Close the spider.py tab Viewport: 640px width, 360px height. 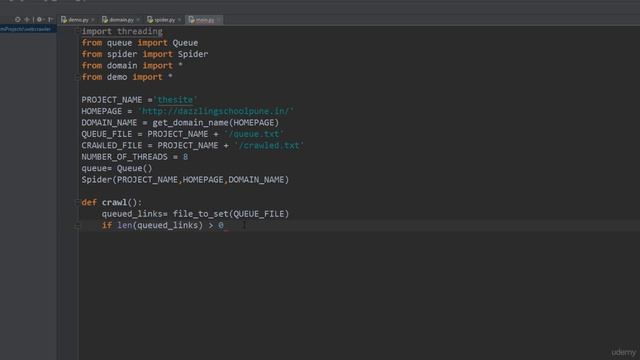(179, 20)
